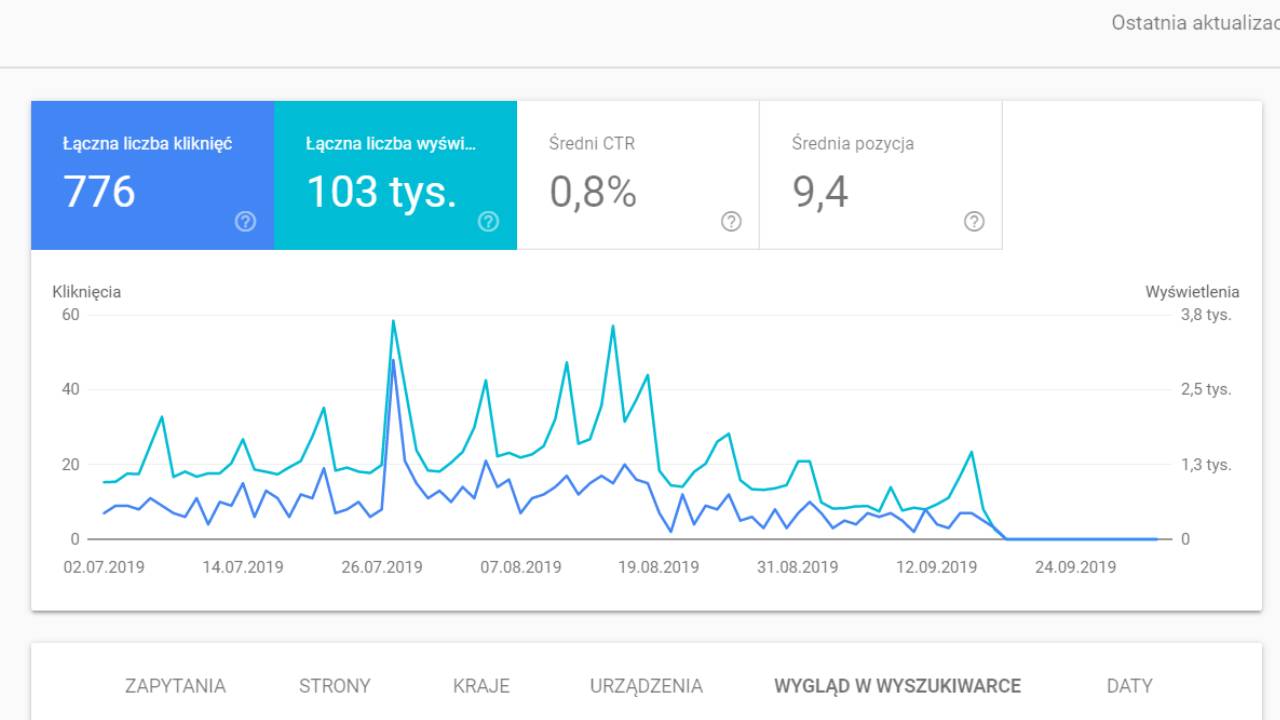Click the 14.07.2019 date label
The image size is (1280, 720).
[x=243, y=567]
